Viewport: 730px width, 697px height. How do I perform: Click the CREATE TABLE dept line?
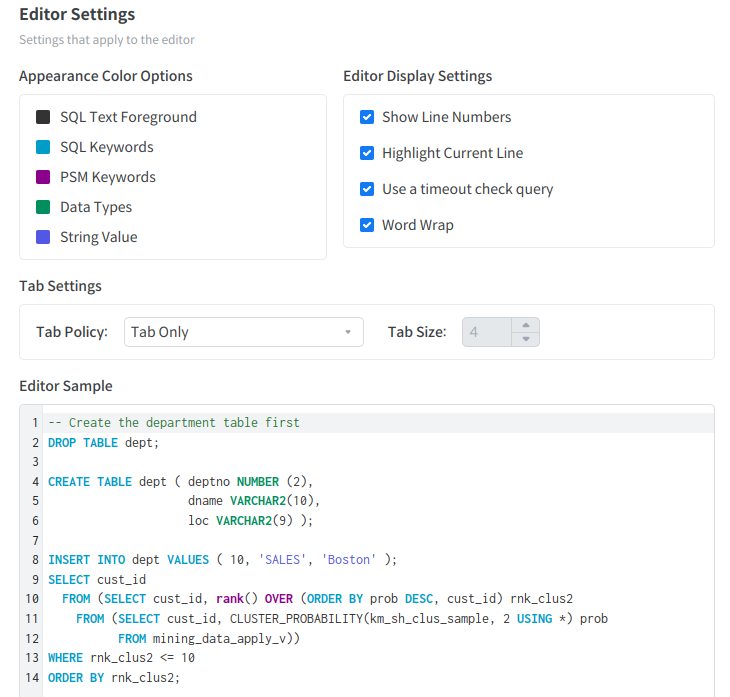pos(180,482)
